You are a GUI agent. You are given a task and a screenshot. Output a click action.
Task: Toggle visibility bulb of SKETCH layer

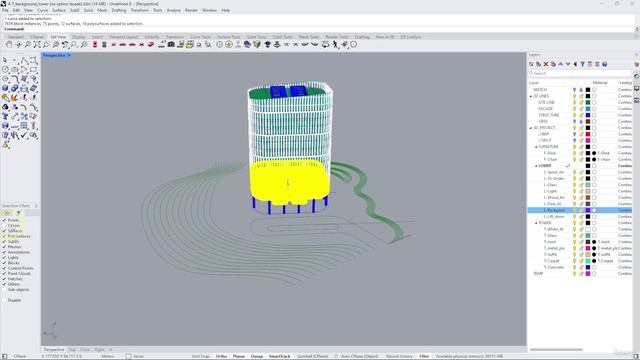574,90
